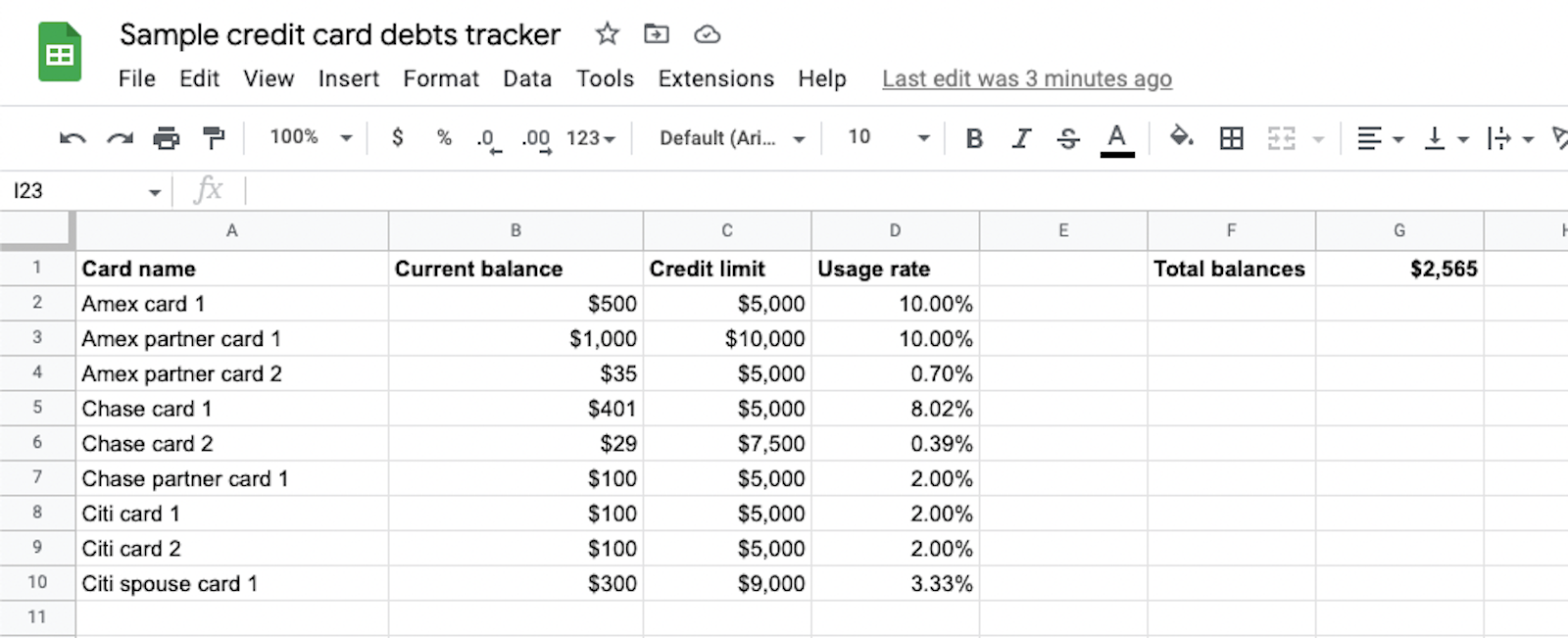
Task: Select column C header
Action: (727, 230)
